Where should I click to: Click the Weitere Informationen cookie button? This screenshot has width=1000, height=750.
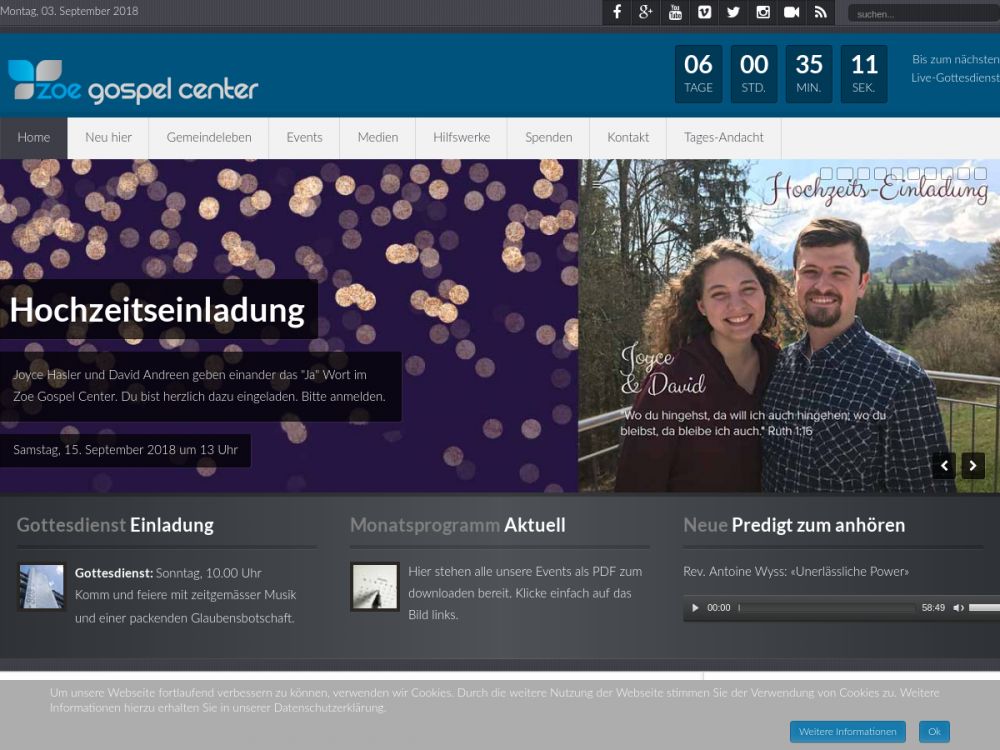pyautogui.click(x=848, y=732)
